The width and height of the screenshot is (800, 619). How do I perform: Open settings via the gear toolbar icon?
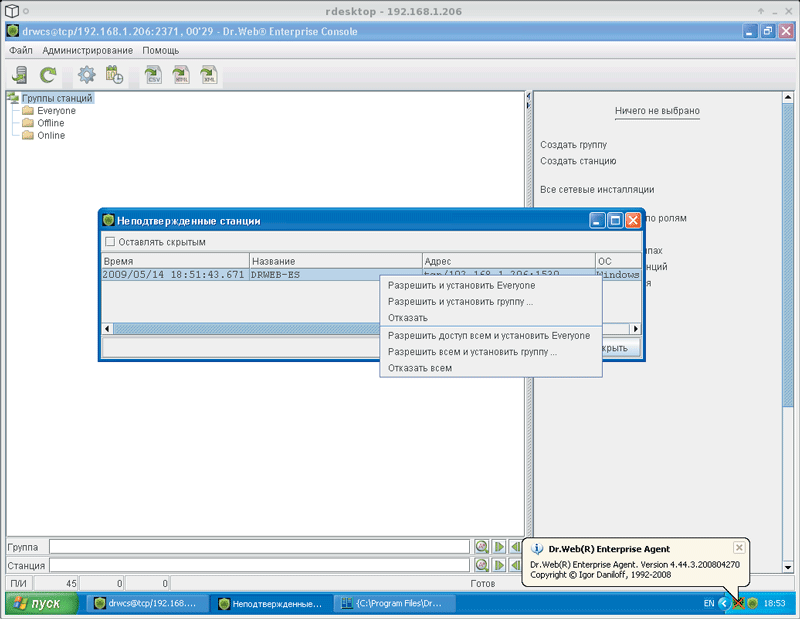(86, 75)
